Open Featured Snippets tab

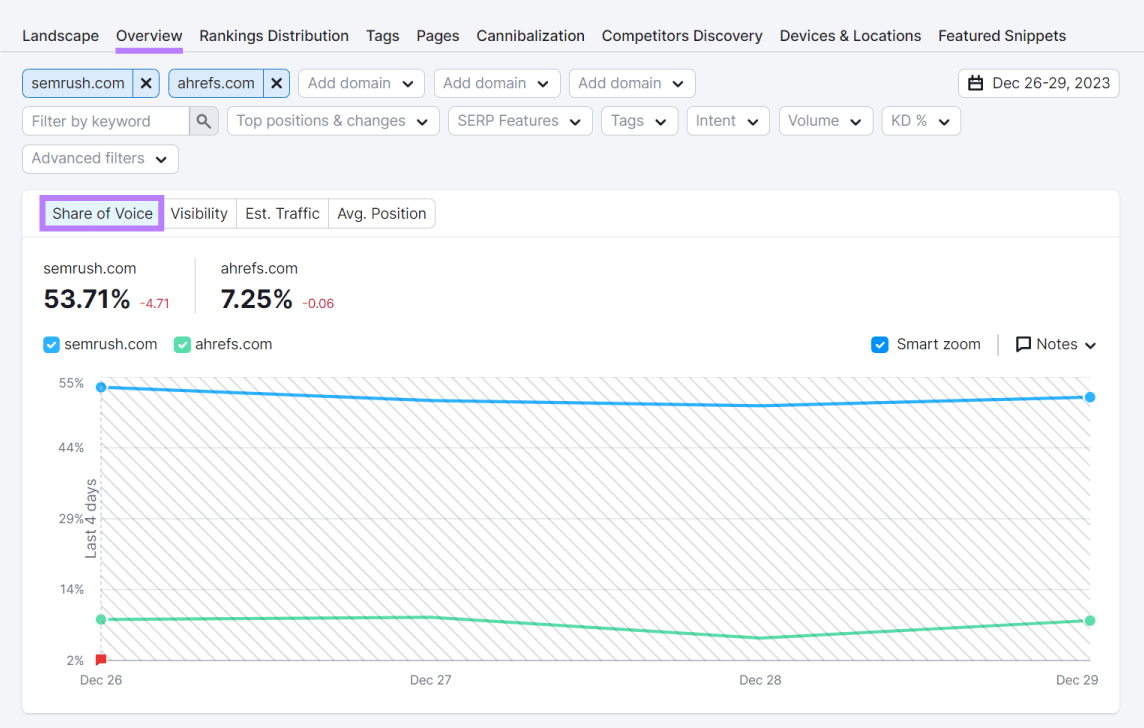(x=1002, y=36)
